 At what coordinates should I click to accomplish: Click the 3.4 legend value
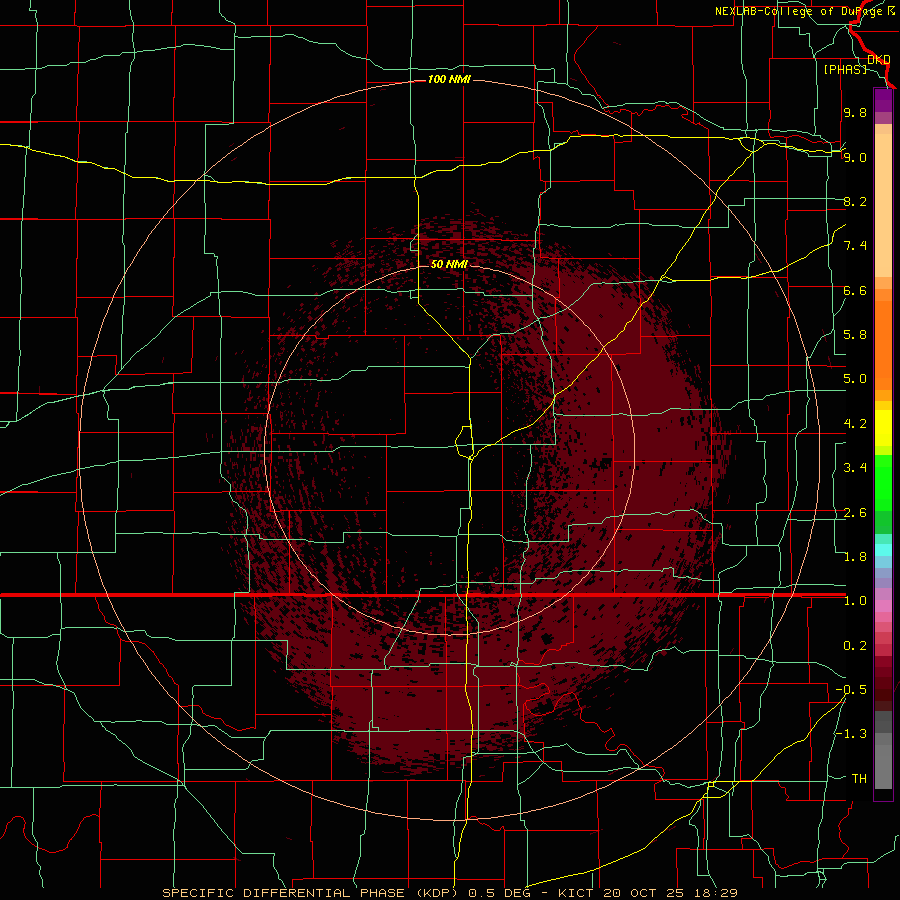click(855, 468)
